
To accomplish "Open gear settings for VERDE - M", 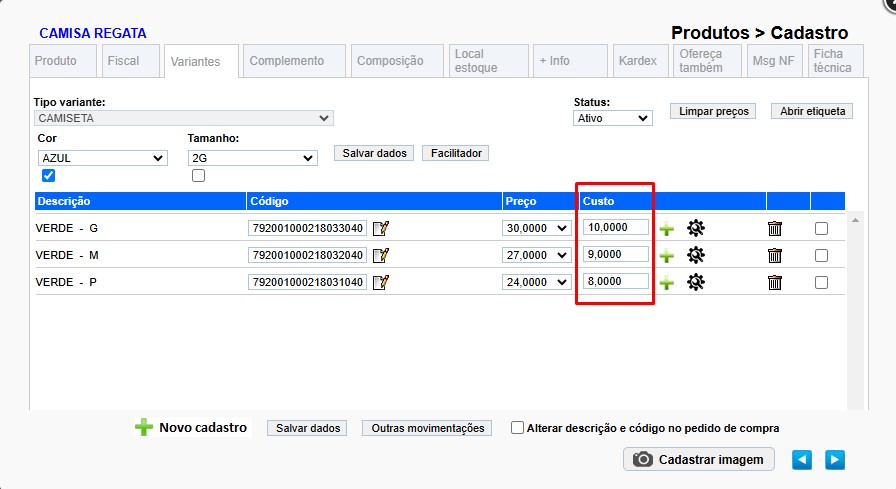I will (695, 255).
